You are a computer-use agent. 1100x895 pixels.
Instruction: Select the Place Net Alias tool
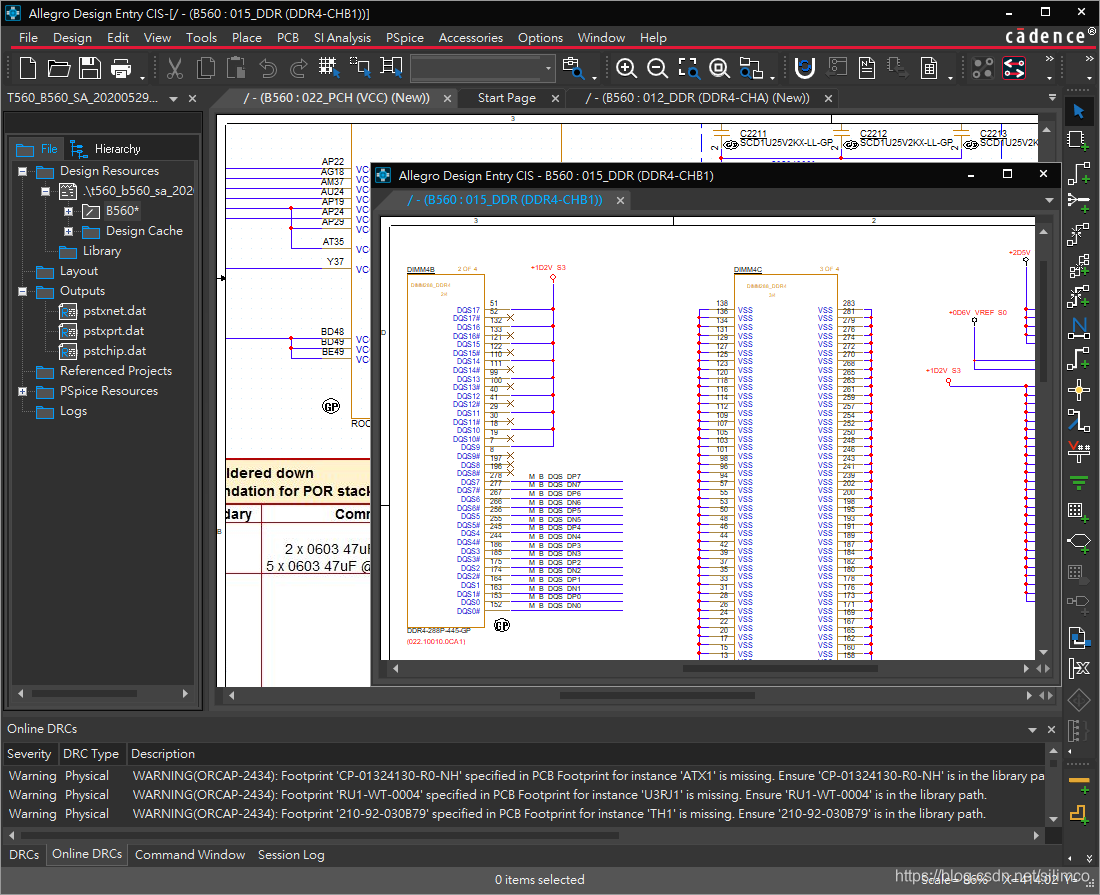tap(1078, 328)
